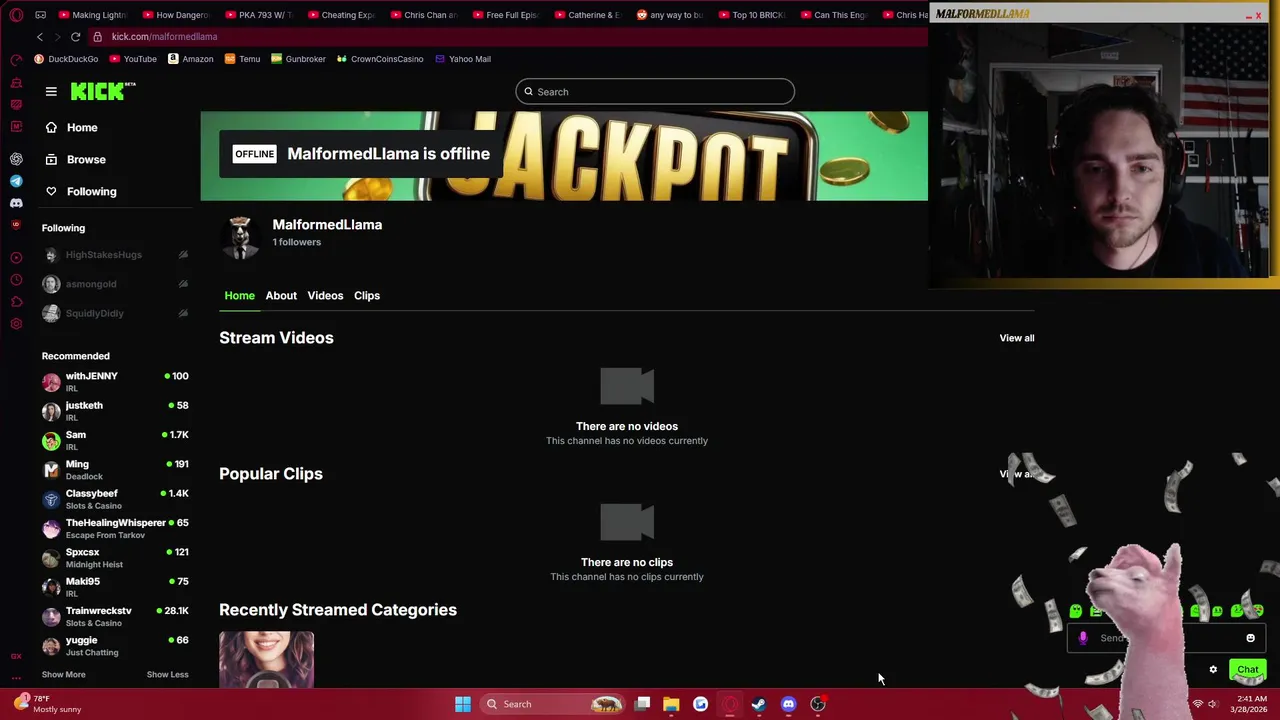Open recently streamed category thumbnail
1280x720 pixels.
[x=266, y=660]
